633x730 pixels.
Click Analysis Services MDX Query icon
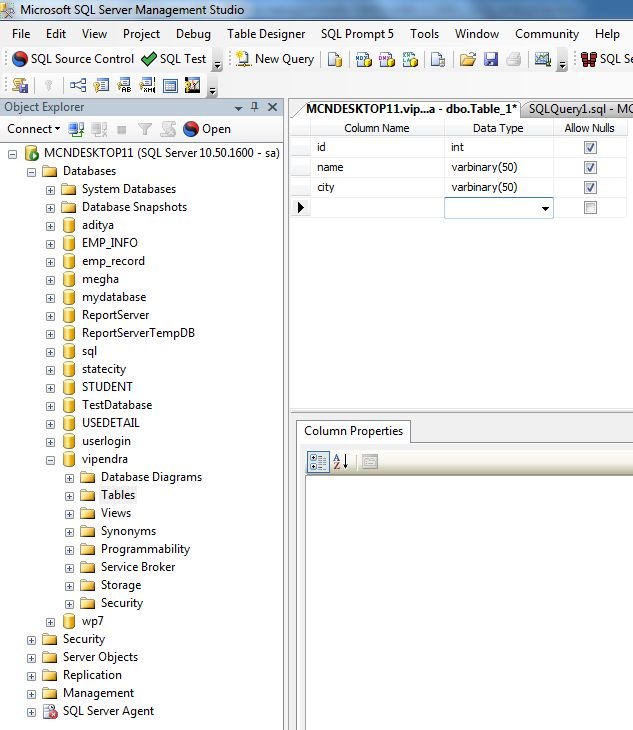364,60
